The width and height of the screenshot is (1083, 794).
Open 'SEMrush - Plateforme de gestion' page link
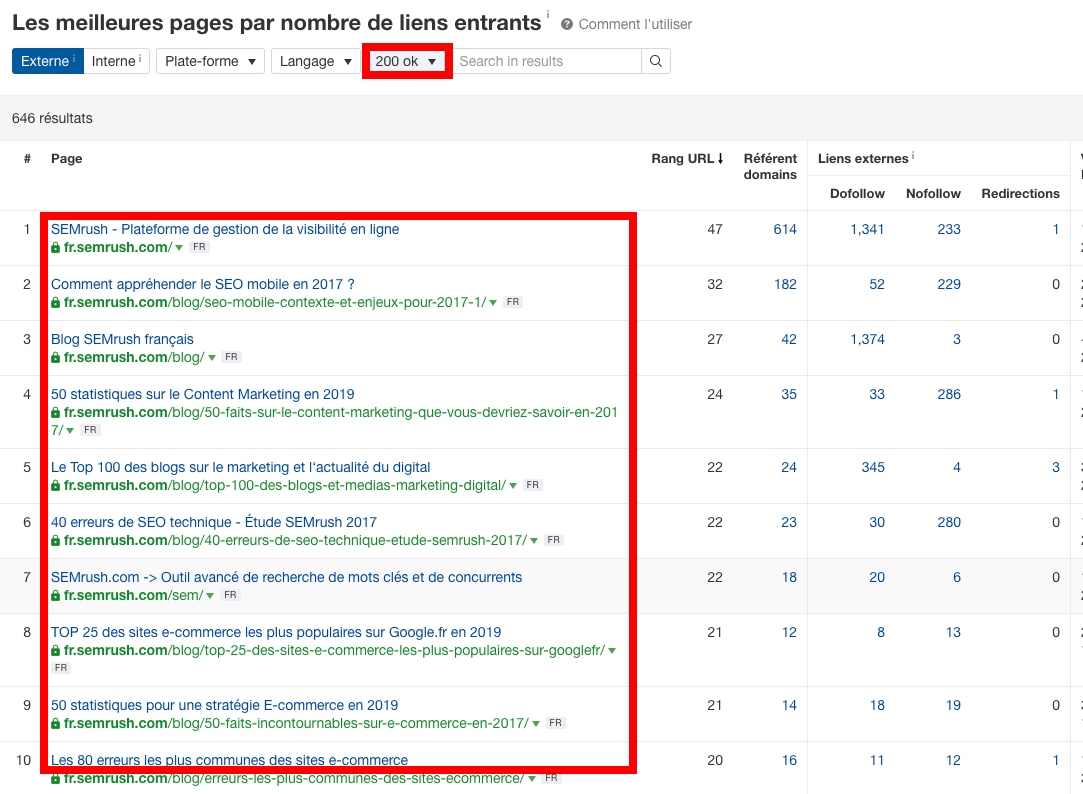pyautogui.click(x=225, y=229)
